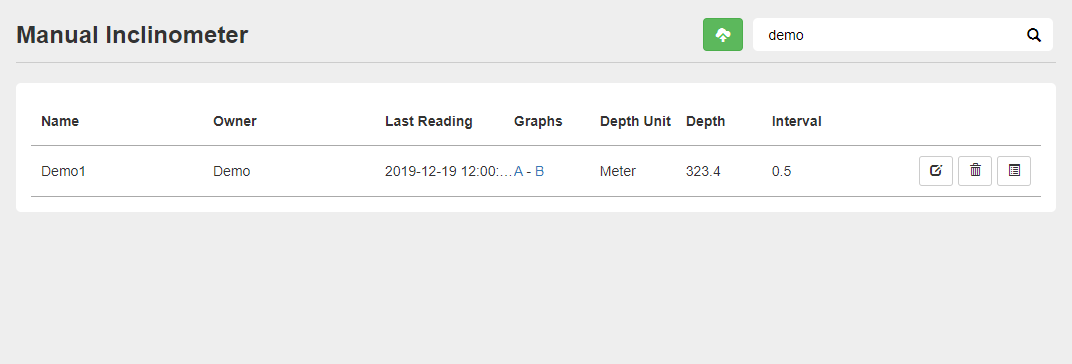Click the green cloud upload button
Image resolution: width=1072 pixels, height=364 pixels.
[723, 35]
